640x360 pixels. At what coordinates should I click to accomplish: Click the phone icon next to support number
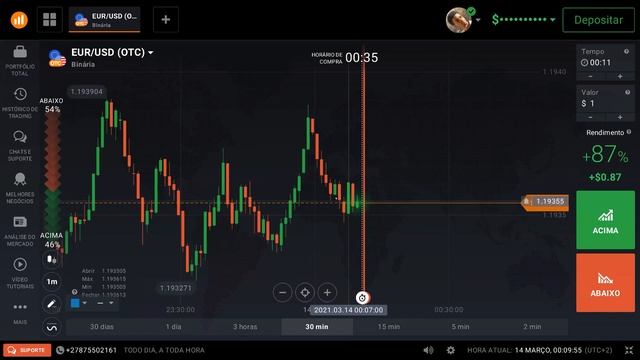coord(60,350)
